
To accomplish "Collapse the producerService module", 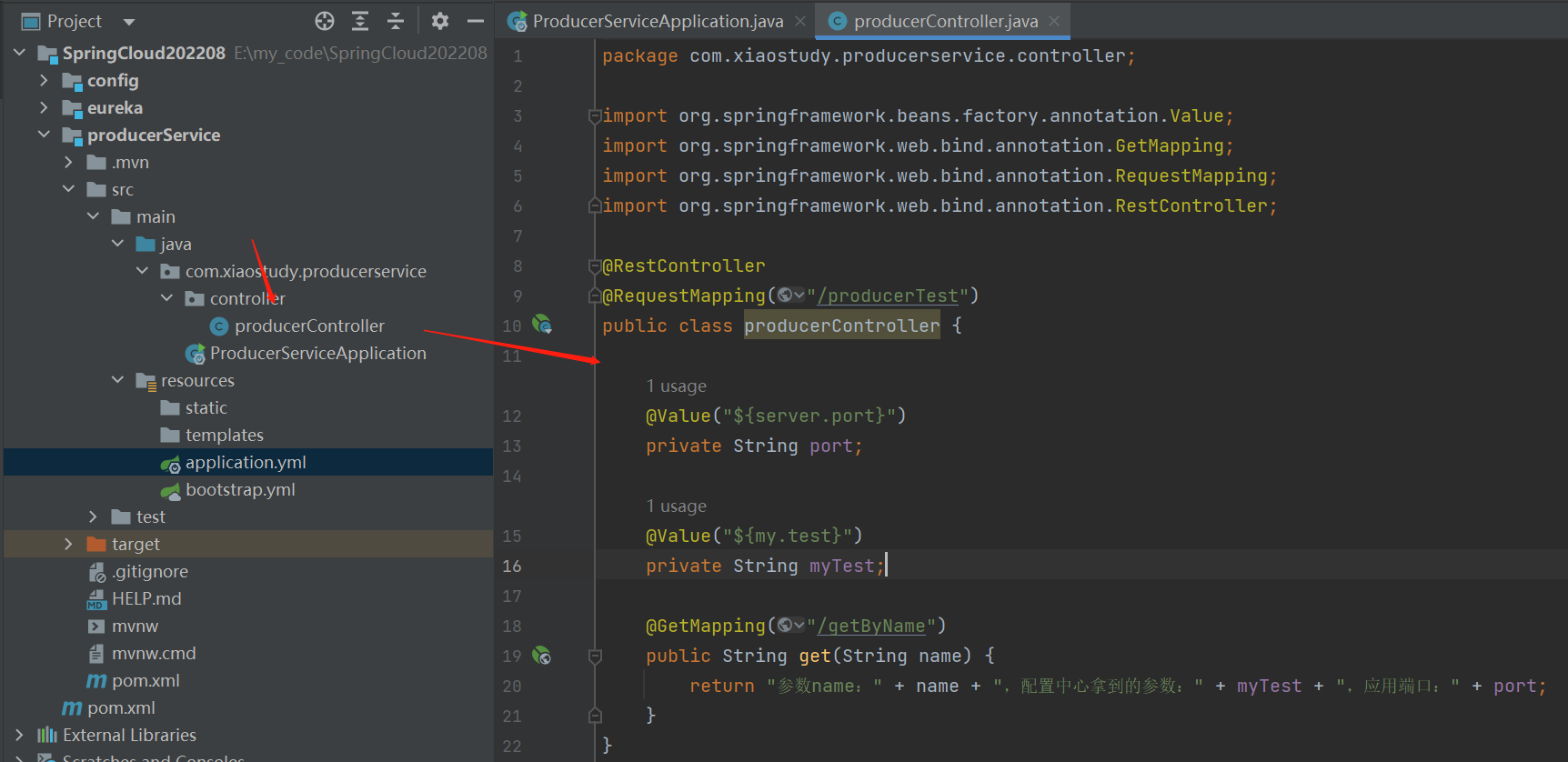I will [44, 135].
